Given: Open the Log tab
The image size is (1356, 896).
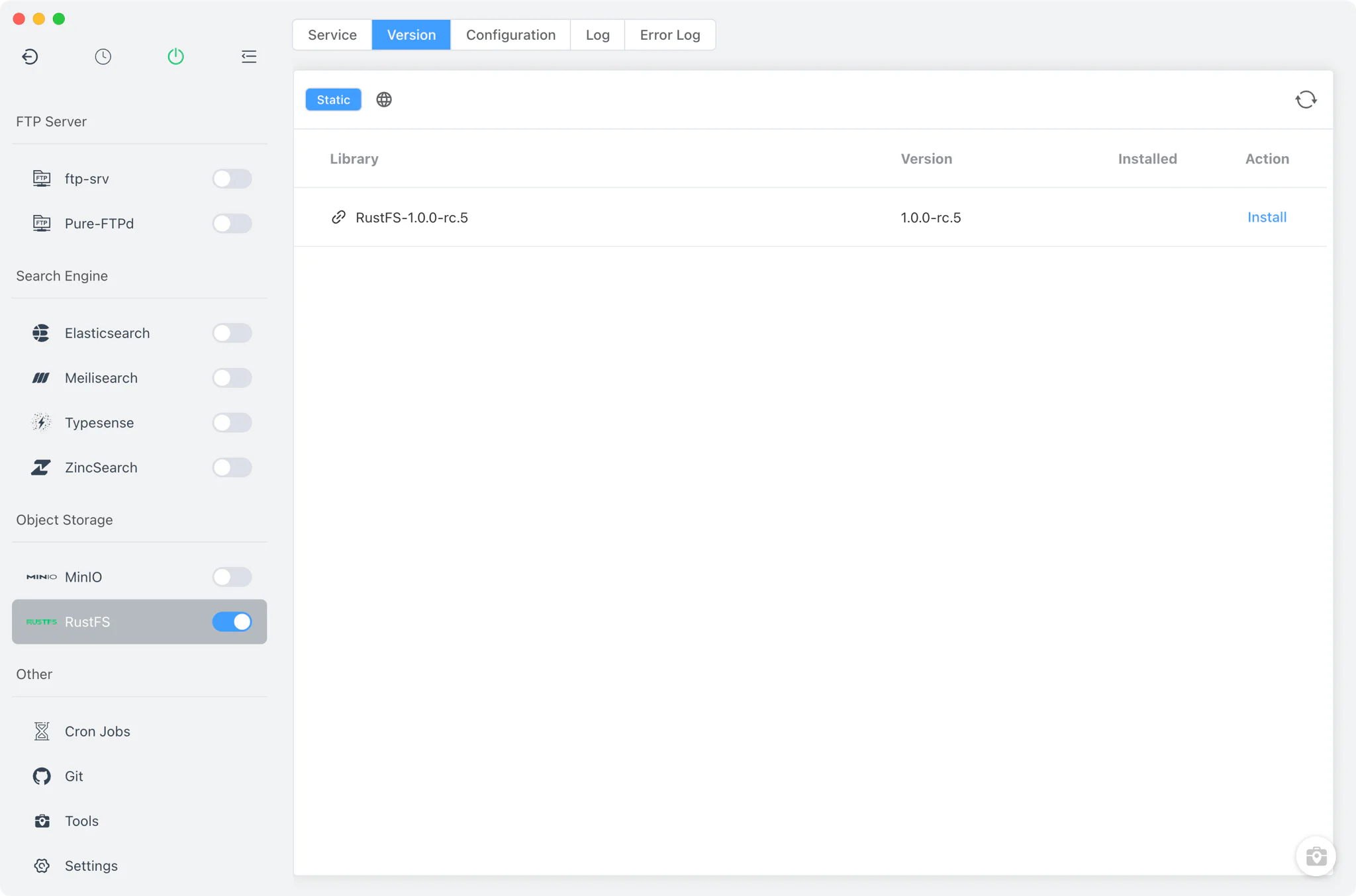Looking at the screenshot, I should pyautogui.click(x=597, y=35).
